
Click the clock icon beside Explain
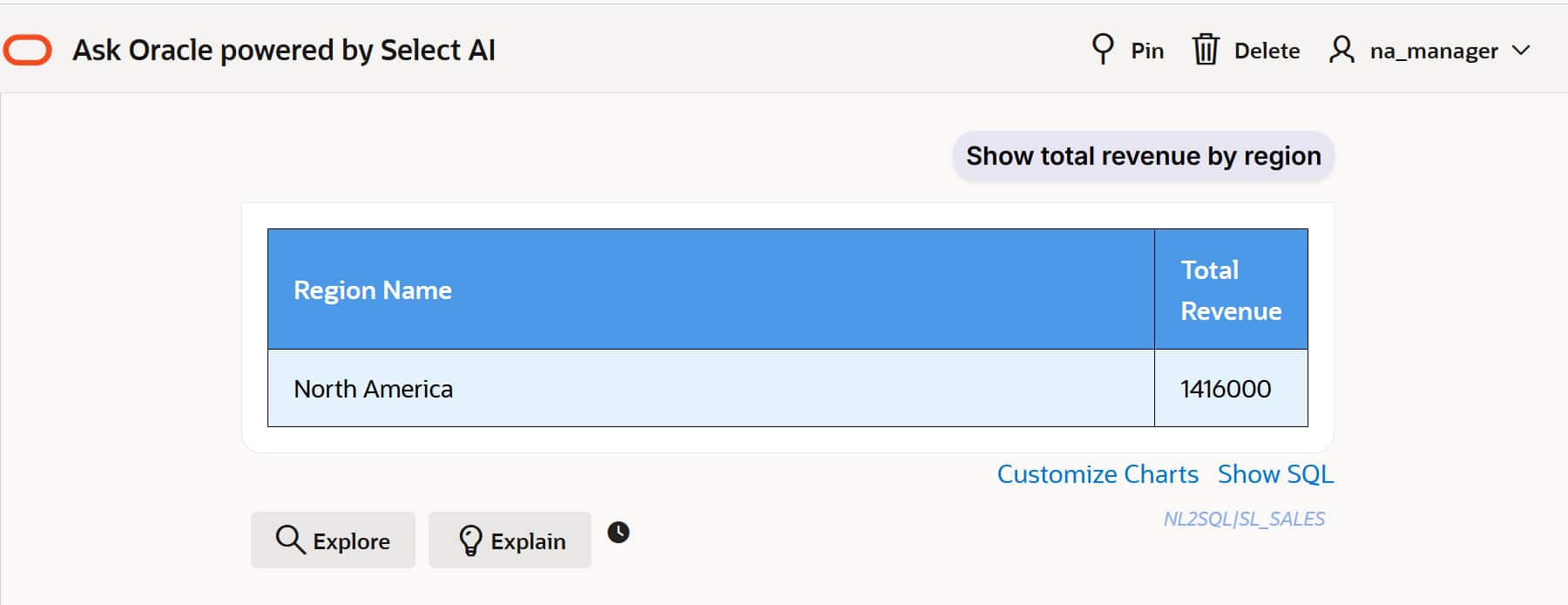click(618, 533)
